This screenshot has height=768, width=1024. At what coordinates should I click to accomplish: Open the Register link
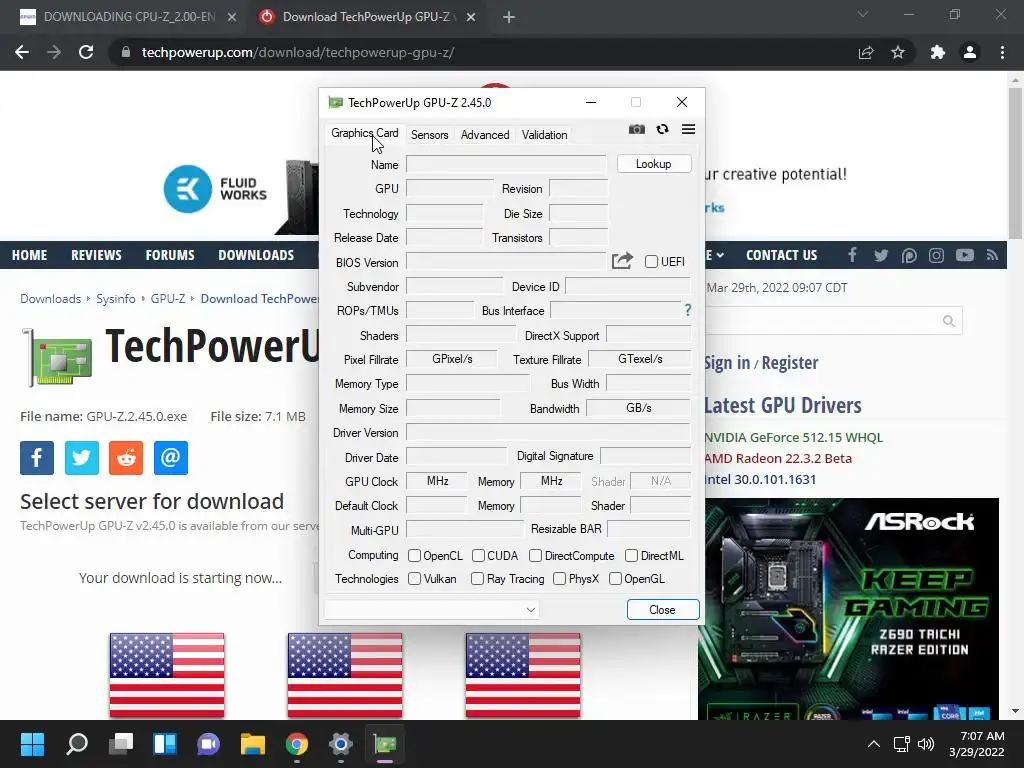pyautogui.click(x=790, y=362)
